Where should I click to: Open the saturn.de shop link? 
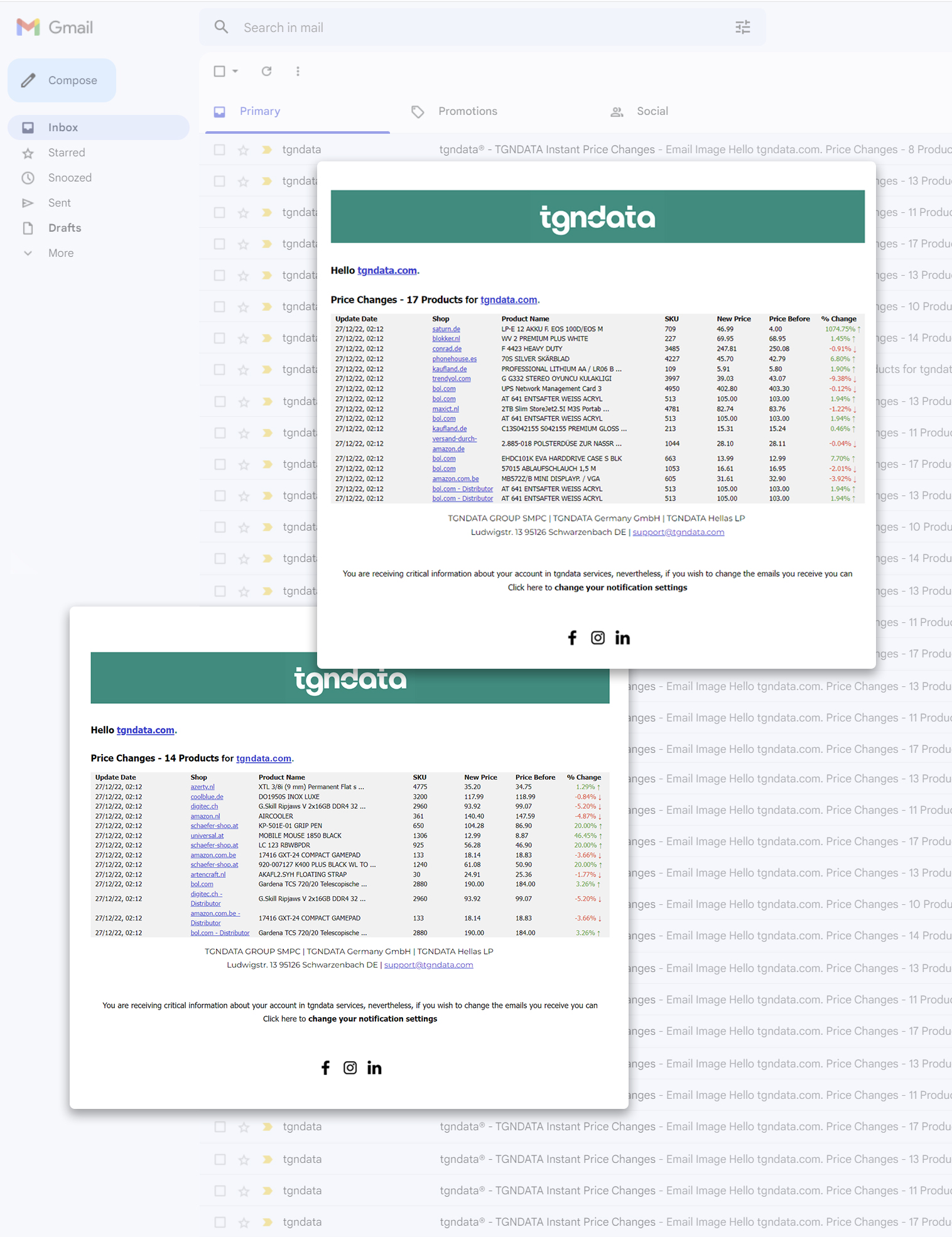[x=446, y=329]
